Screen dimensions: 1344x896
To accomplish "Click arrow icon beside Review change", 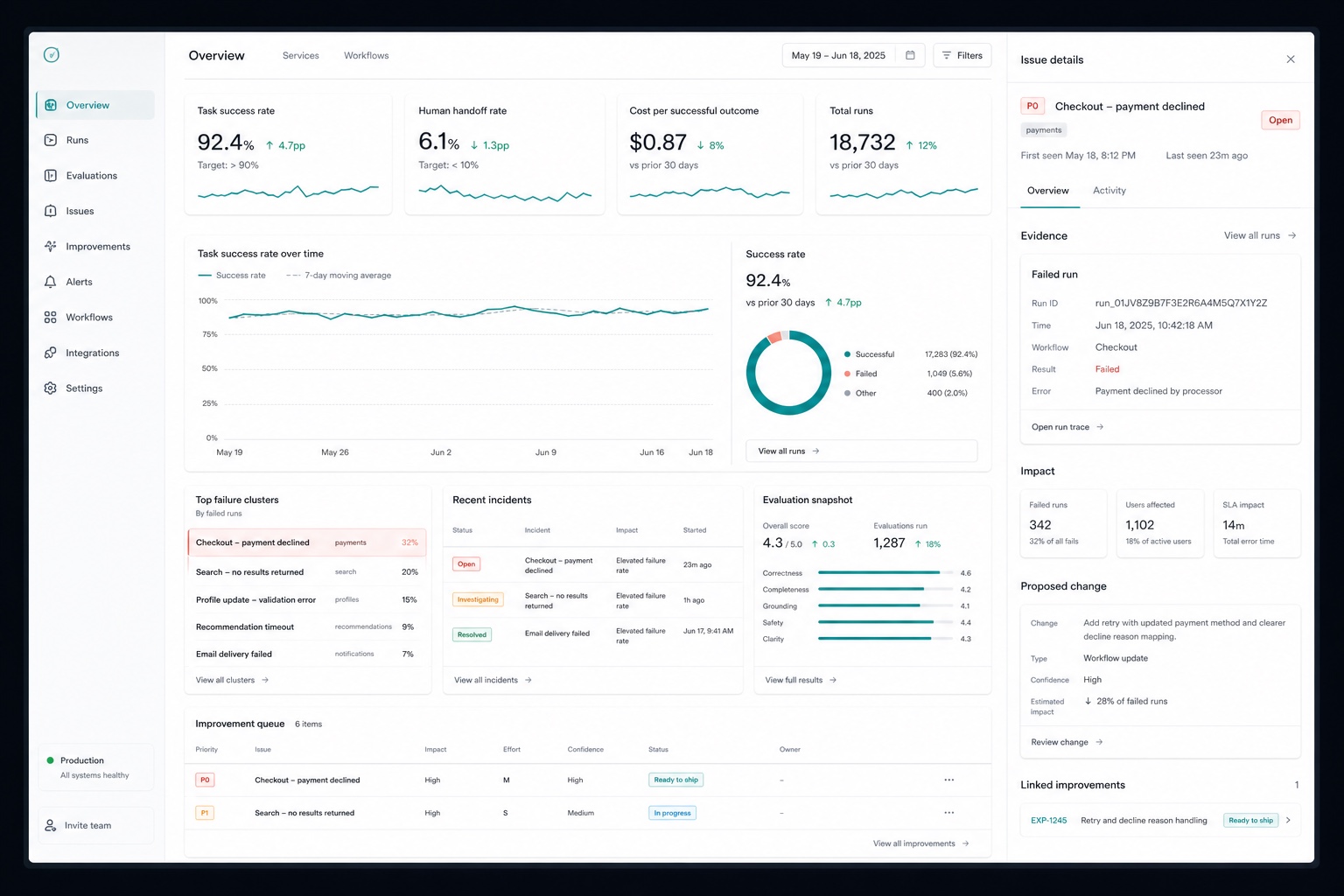I will click(1099, 742).
